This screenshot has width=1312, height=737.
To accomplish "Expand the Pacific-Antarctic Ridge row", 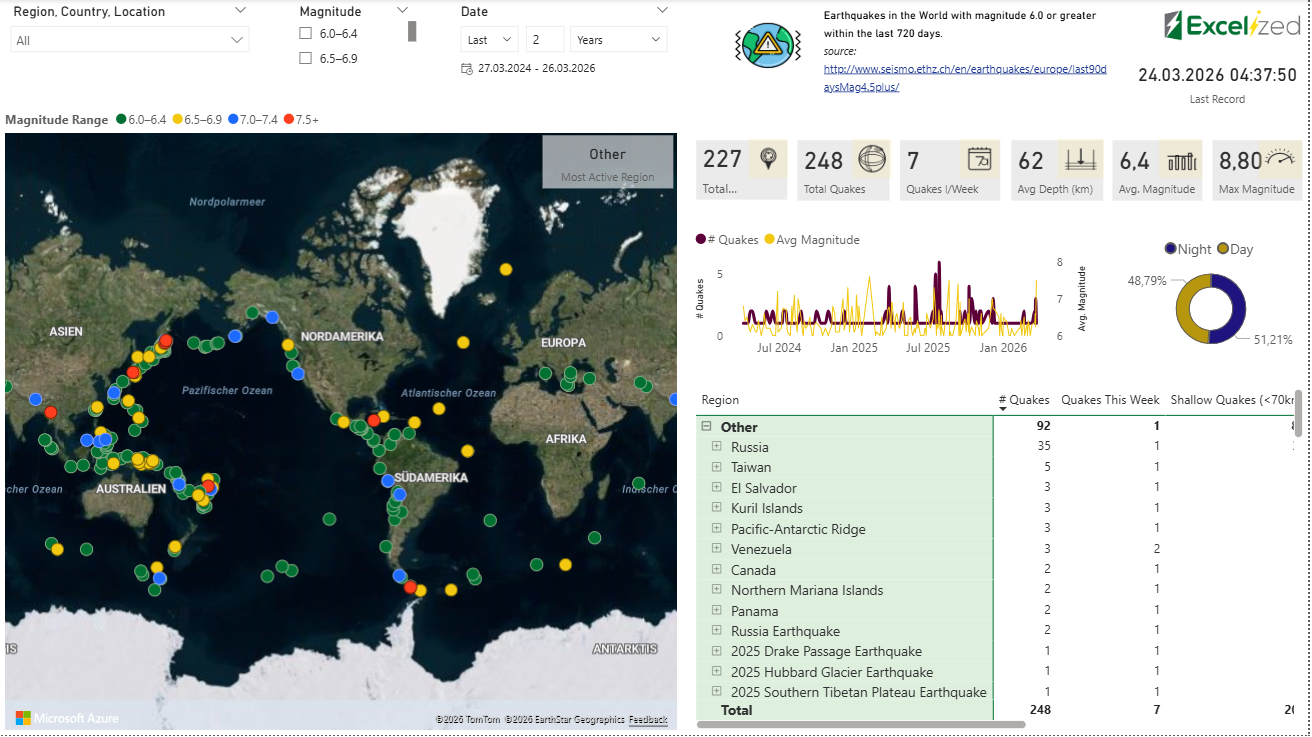I will click(x=716, y=528).
